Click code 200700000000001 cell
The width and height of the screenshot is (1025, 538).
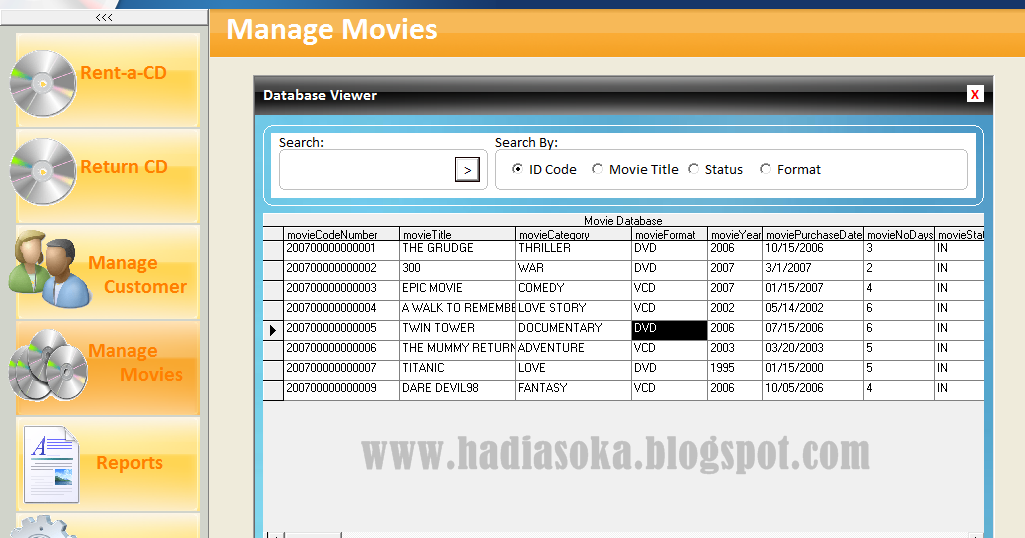pos(341,250)
